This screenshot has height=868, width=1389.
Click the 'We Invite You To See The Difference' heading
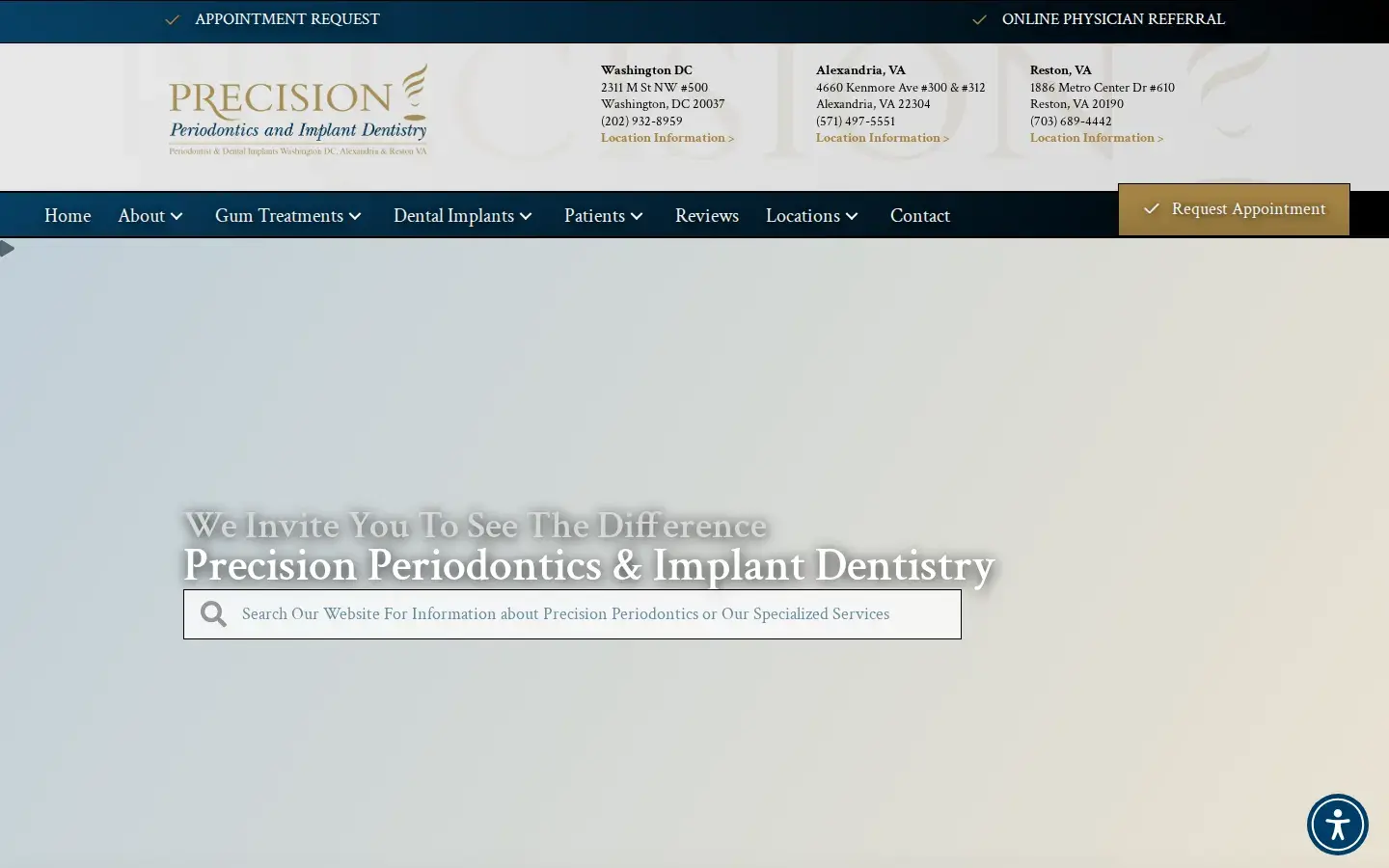coord(476,526)
